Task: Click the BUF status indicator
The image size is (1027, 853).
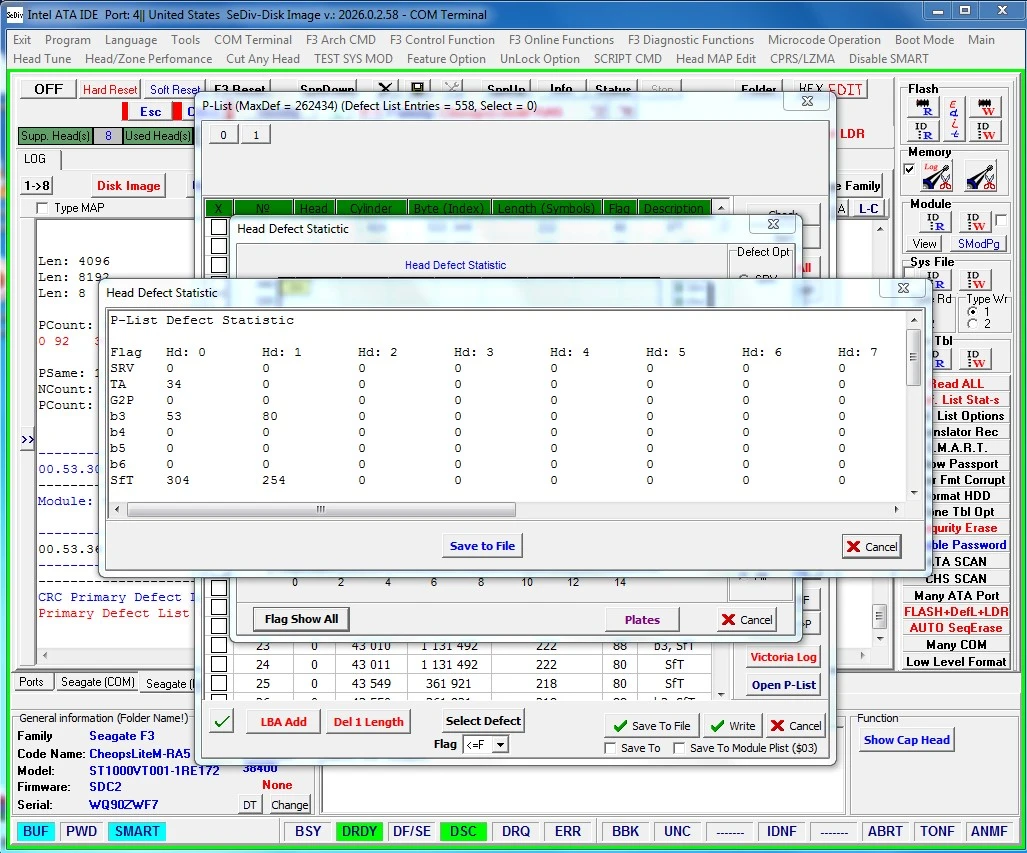Action: (x=35, y=831)
